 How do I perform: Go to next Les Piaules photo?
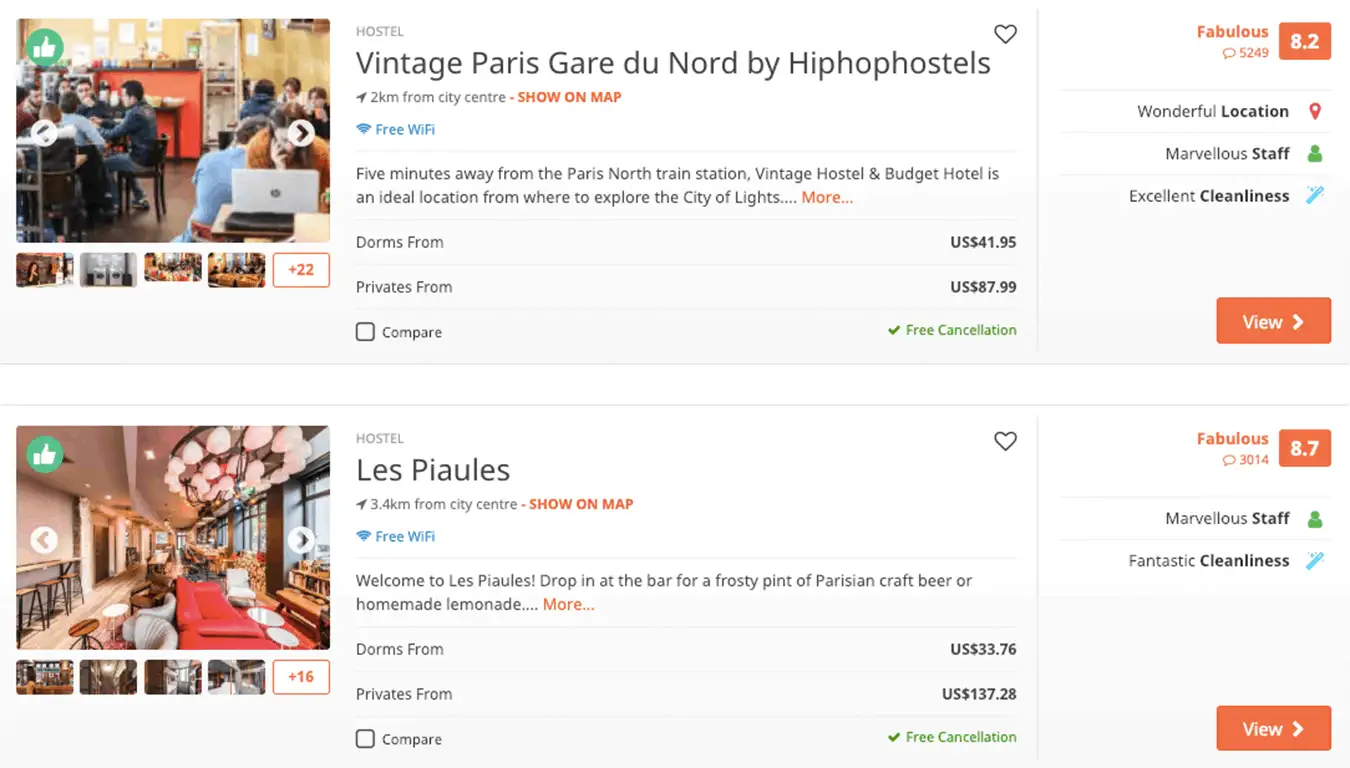point(301,540)
